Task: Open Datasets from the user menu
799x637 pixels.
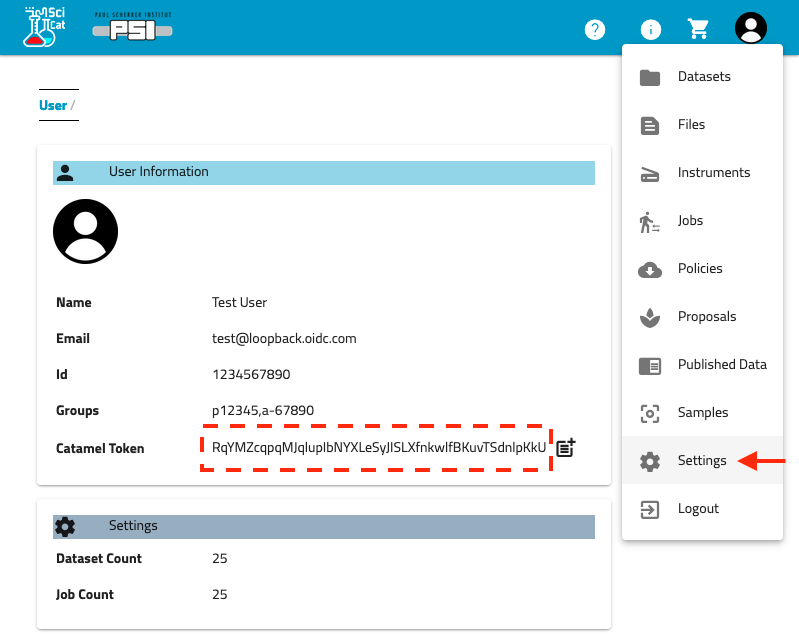Action: (x=702, y=77)
